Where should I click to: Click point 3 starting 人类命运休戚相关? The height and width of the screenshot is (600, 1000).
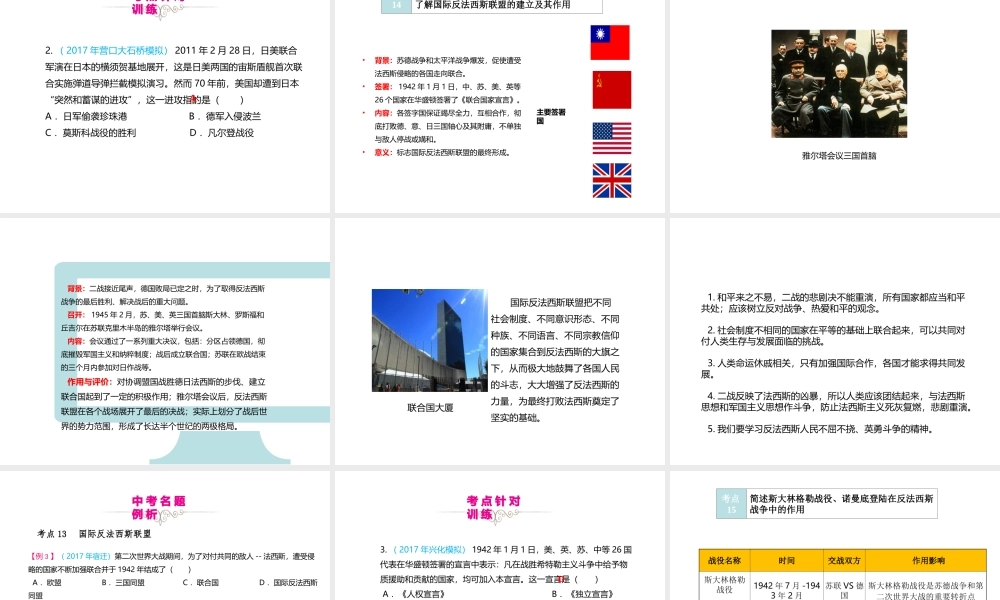coord(833,369)
